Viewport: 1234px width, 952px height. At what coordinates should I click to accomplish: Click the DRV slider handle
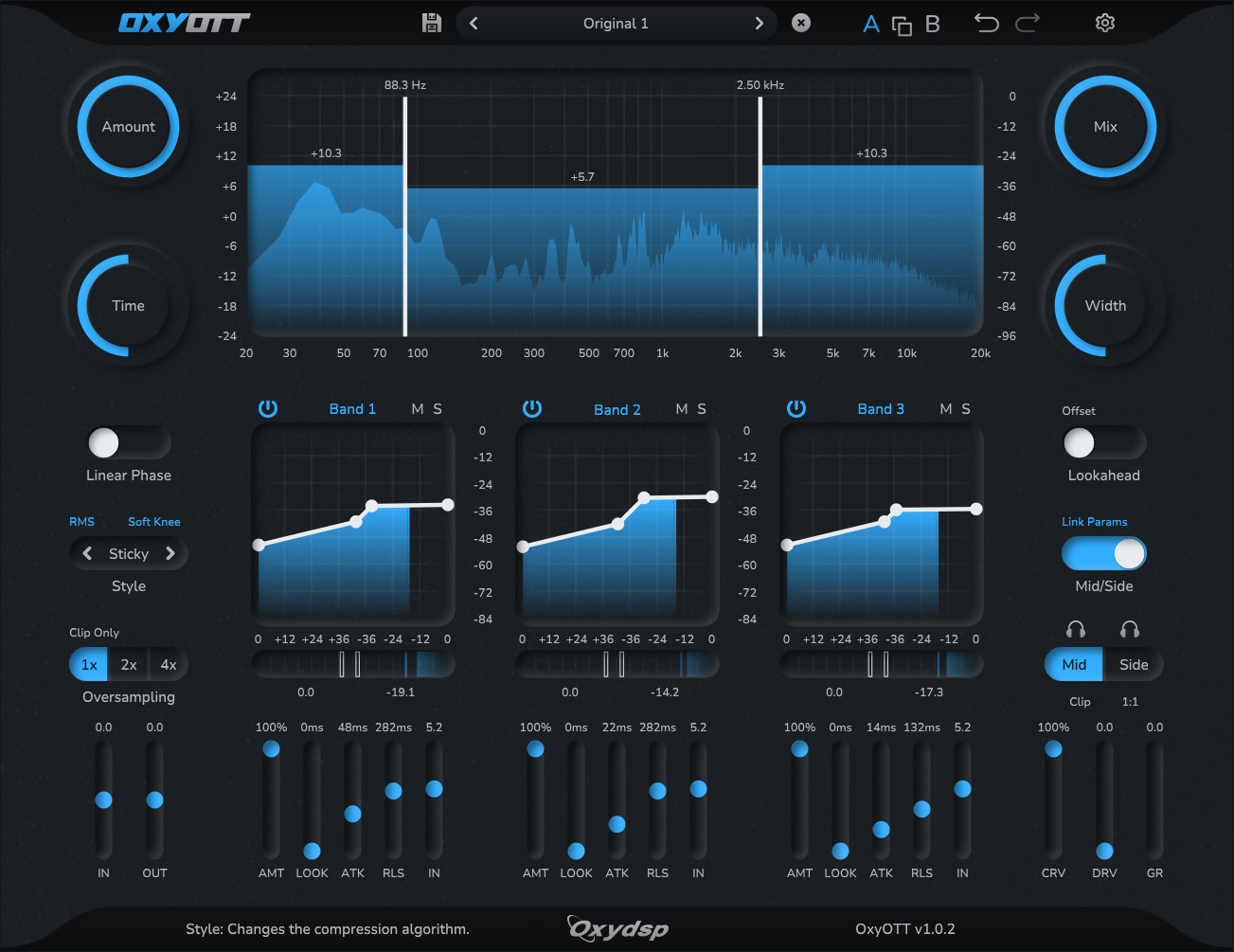pos(1104,852)
